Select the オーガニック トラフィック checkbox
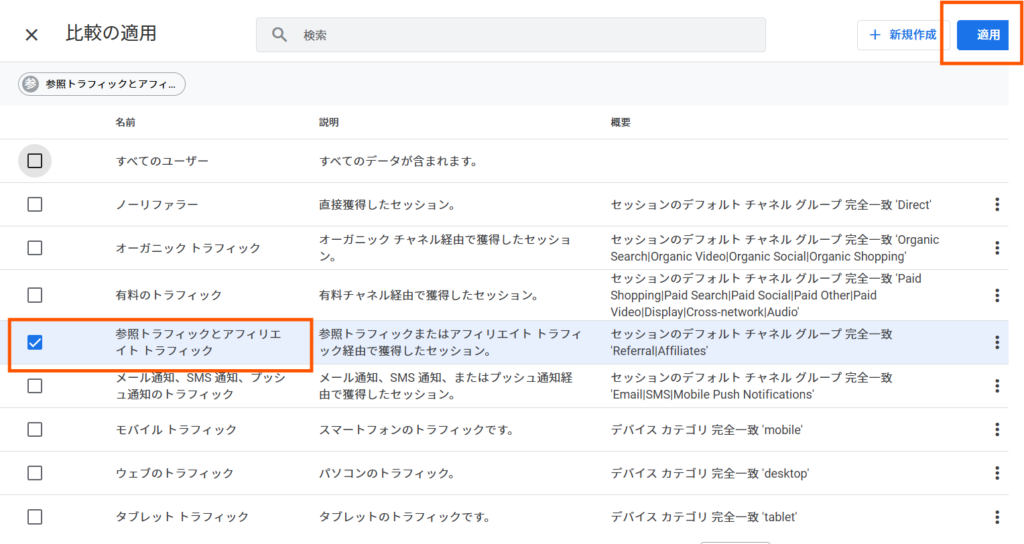Screen dimensions: 1024x544 [35, 248]
